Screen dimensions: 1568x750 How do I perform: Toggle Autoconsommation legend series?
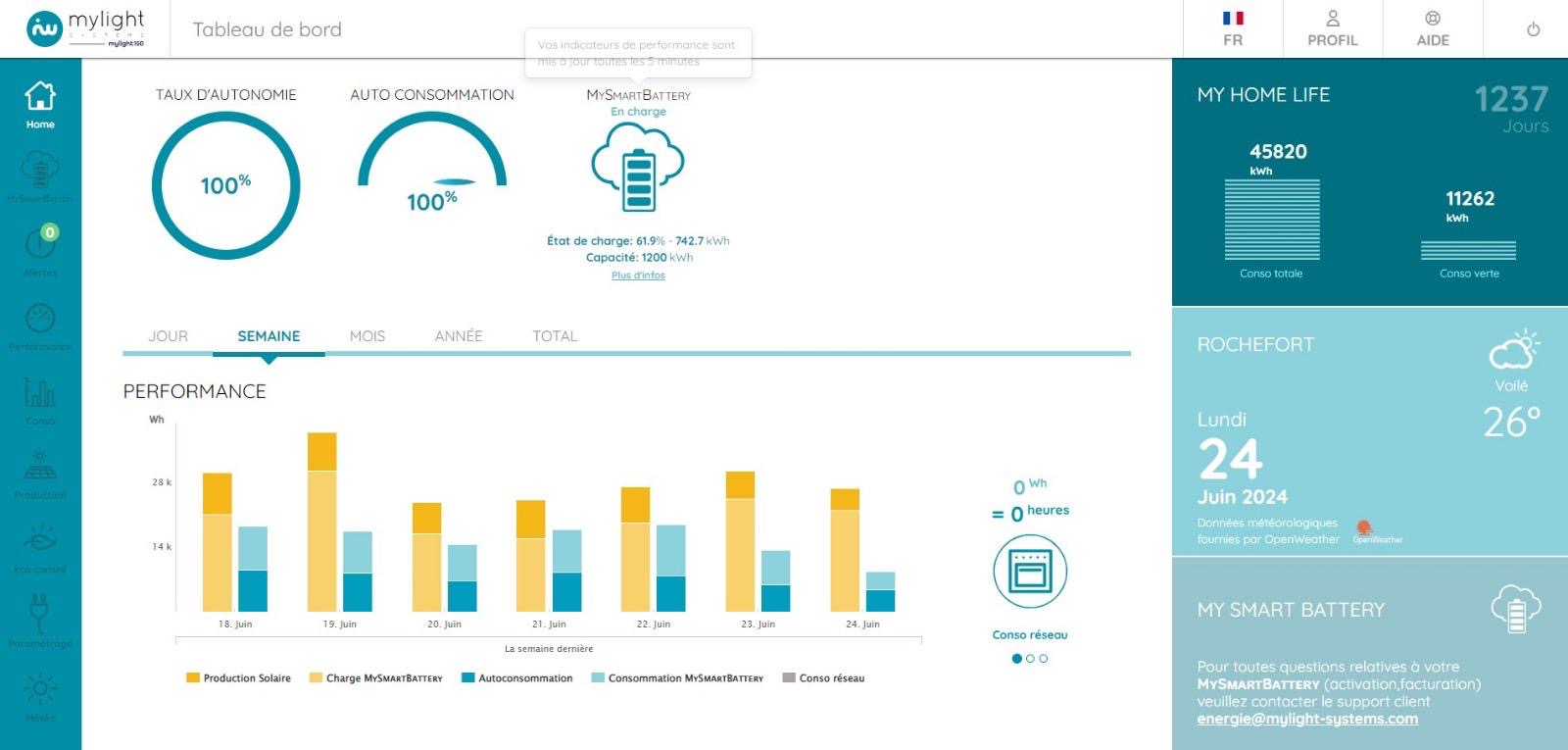tap(517, 678)
